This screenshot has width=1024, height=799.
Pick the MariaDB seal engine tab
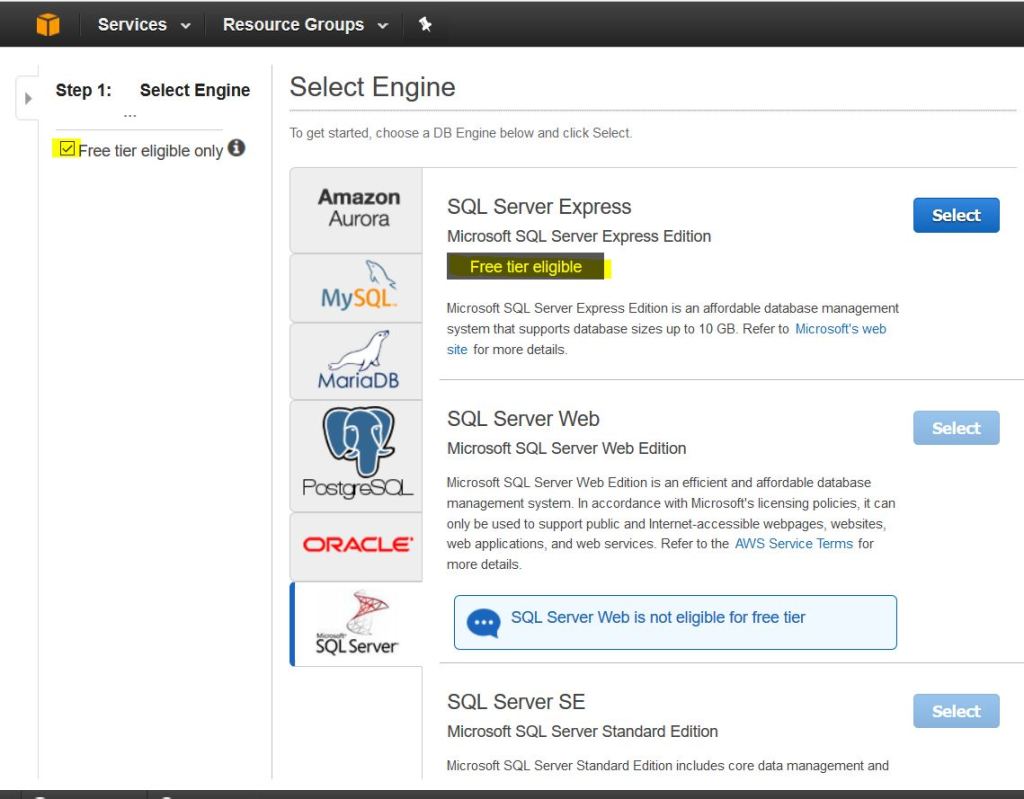(357, 361)
